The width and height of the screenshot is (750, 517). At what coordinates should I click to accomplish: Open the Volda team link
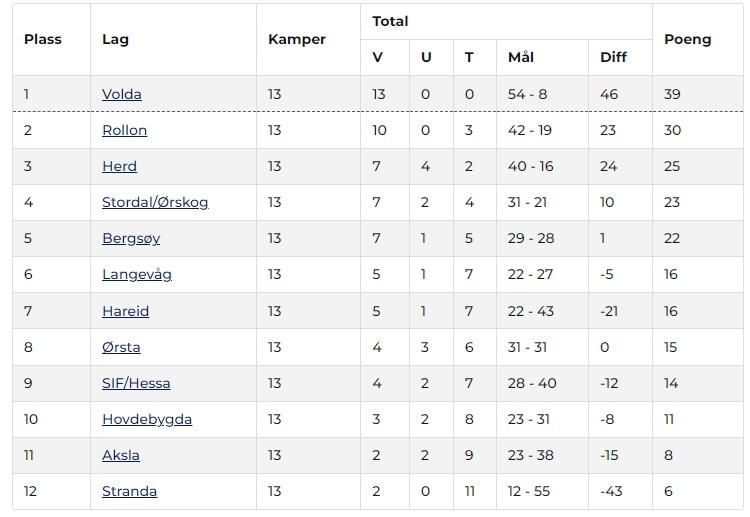pyautogui.click(x=122, y=94)
